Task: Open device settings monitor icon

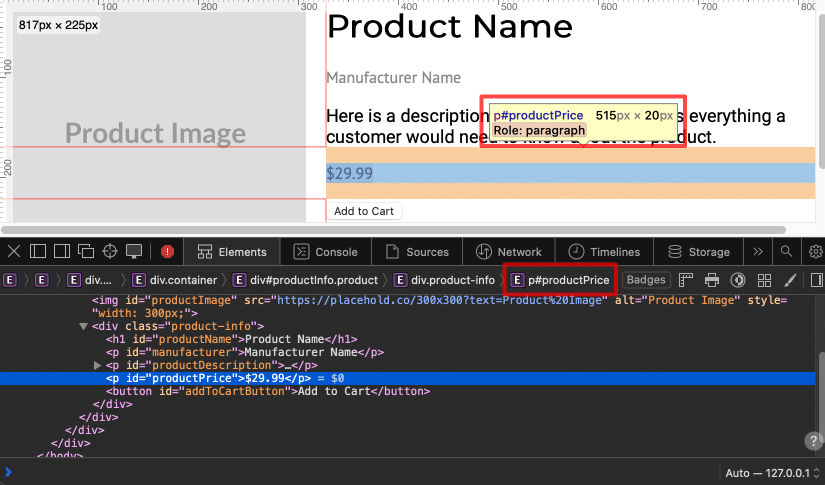Action: [x=134, y=251]
